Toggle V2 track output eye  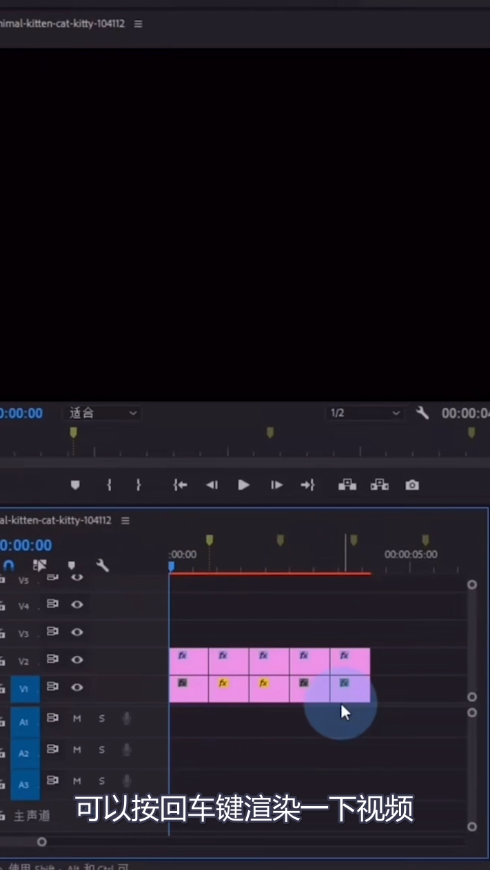tap(77, 660)
